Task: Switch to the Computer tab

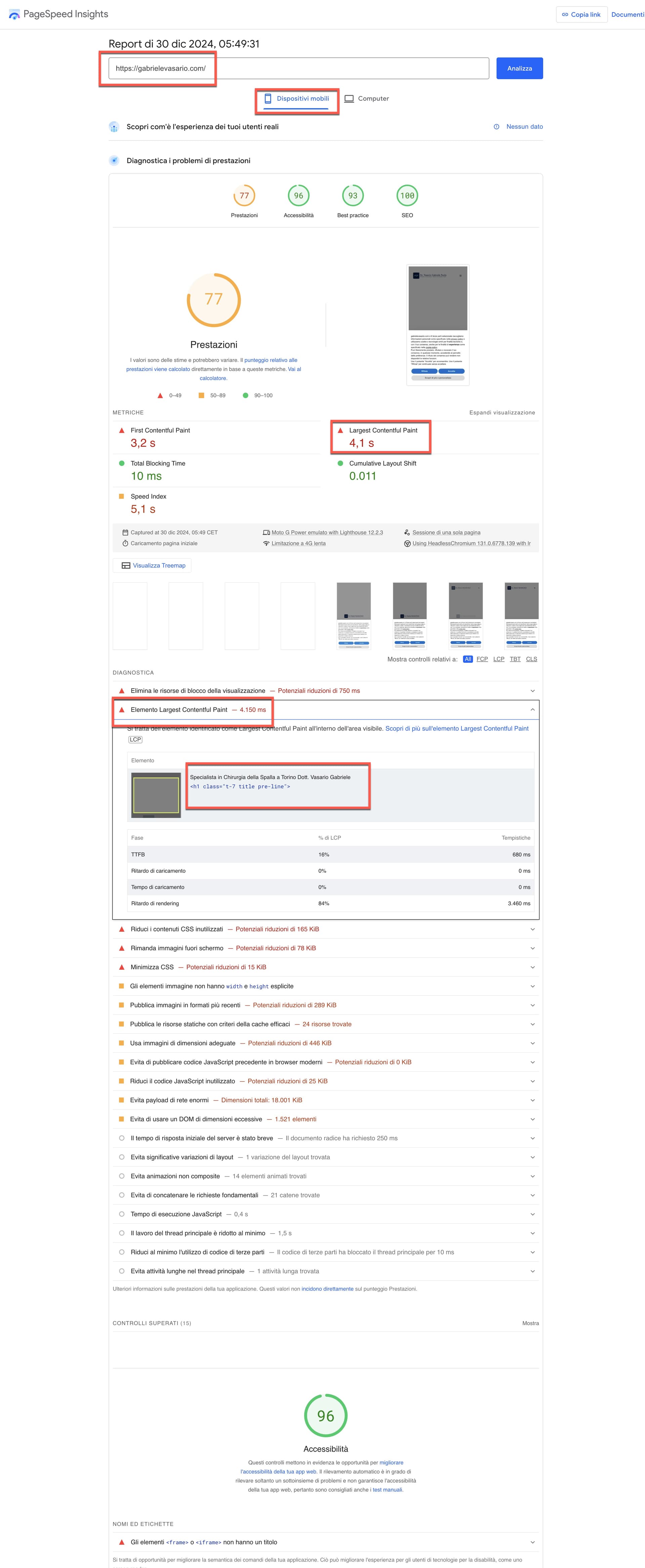Action: click(367, 99)
